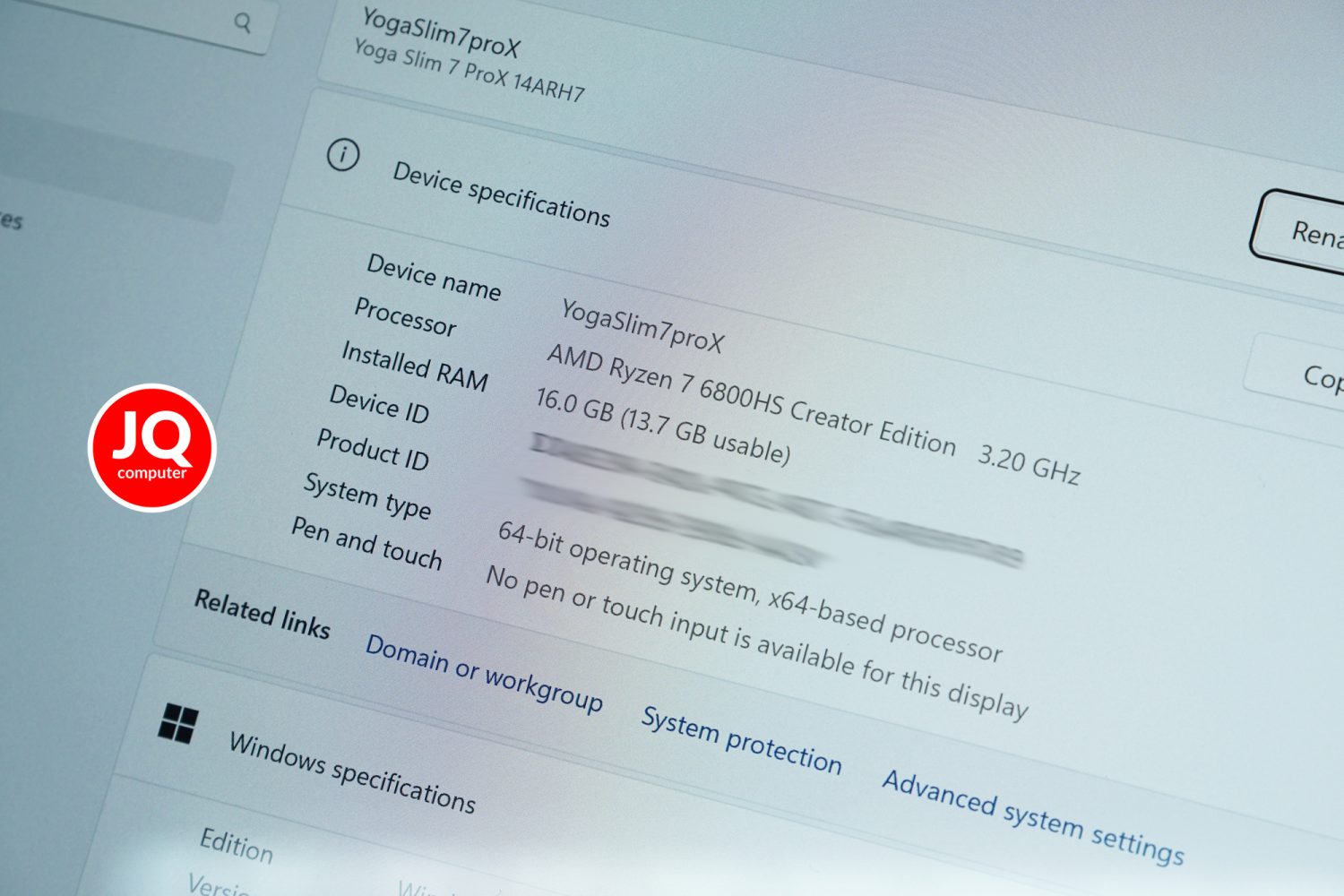Image resolution: width=1344 pixels, height=896 pixels.
Task: Select the YogaSlim7proX device name value
Action: tap(642, 325)
